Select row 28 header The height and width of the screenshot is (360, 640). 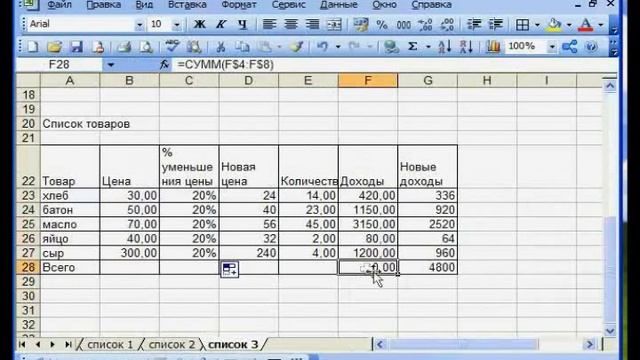coord(28,267)
